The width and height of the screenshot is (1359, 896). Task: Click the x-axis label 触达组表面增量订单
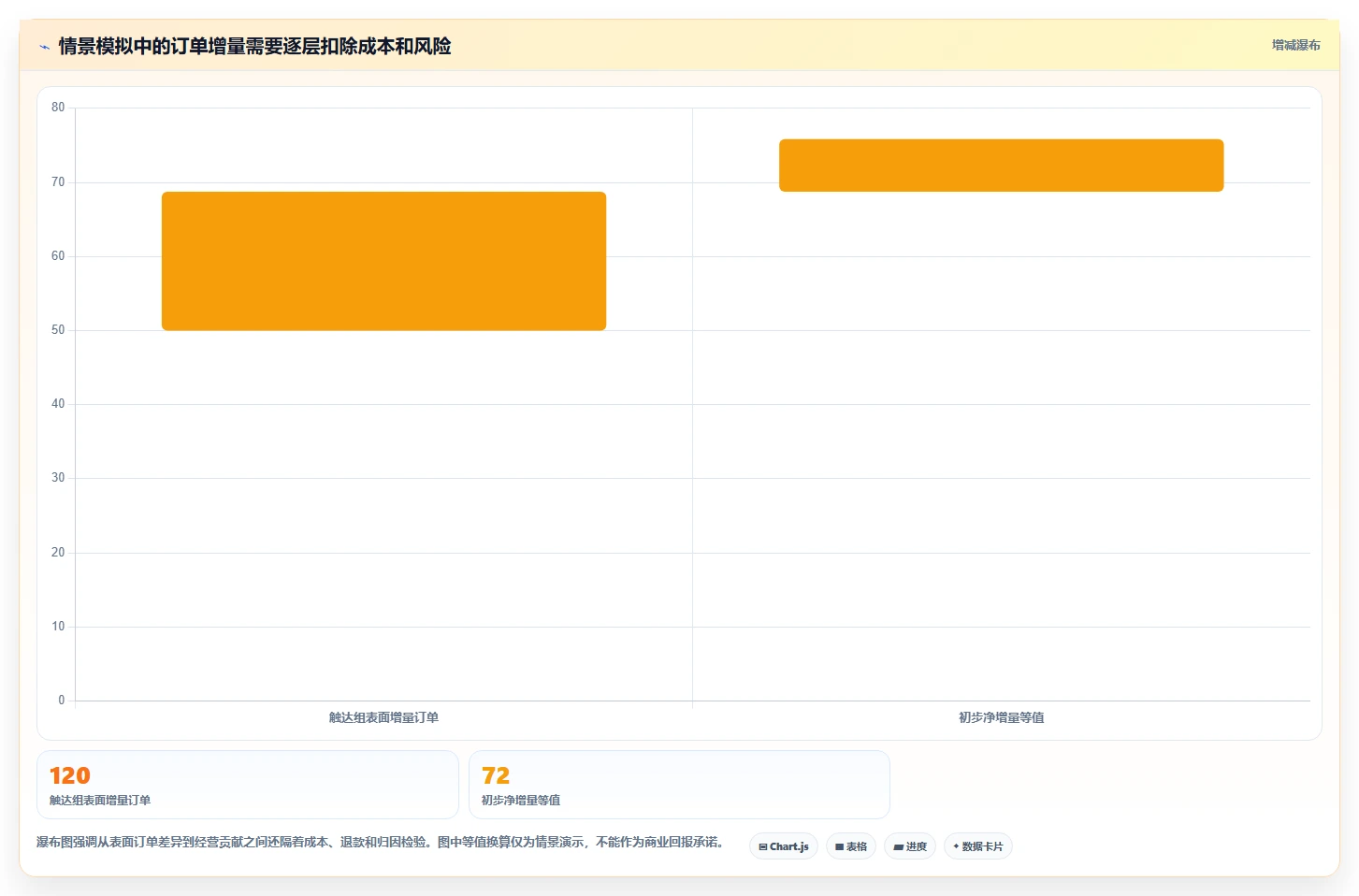pyautogui.click(x=383, y=717)
